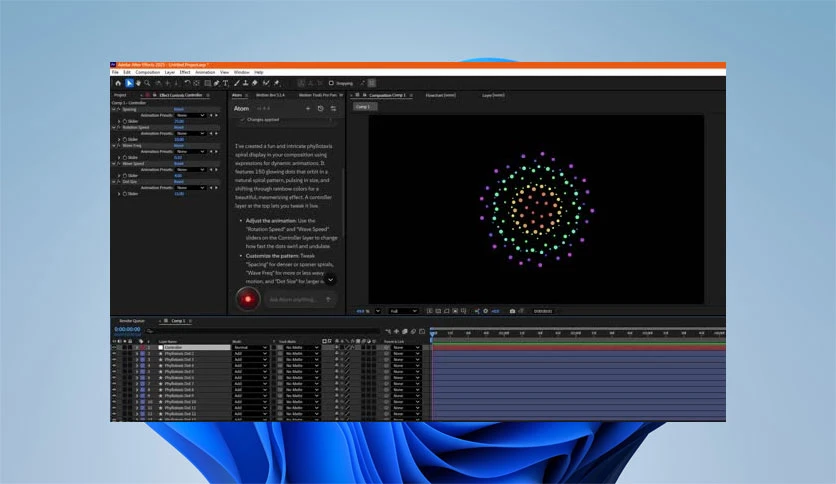Open Animation Presets dropdown for Dot Size
The height and width of the screenshot is (484, 836).
click(190, 188)
